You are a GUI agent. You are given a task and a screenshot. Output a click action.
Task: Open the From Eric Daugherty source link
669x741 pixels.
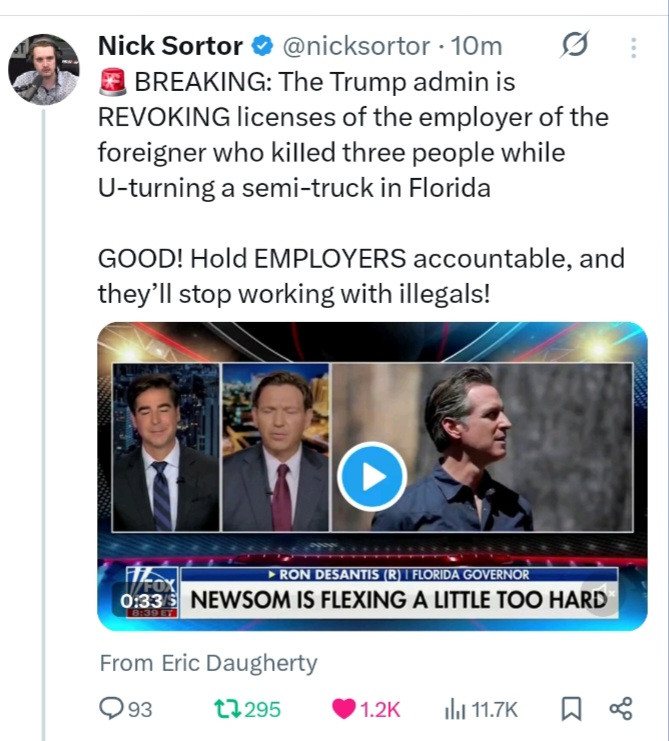coord(208,663)
